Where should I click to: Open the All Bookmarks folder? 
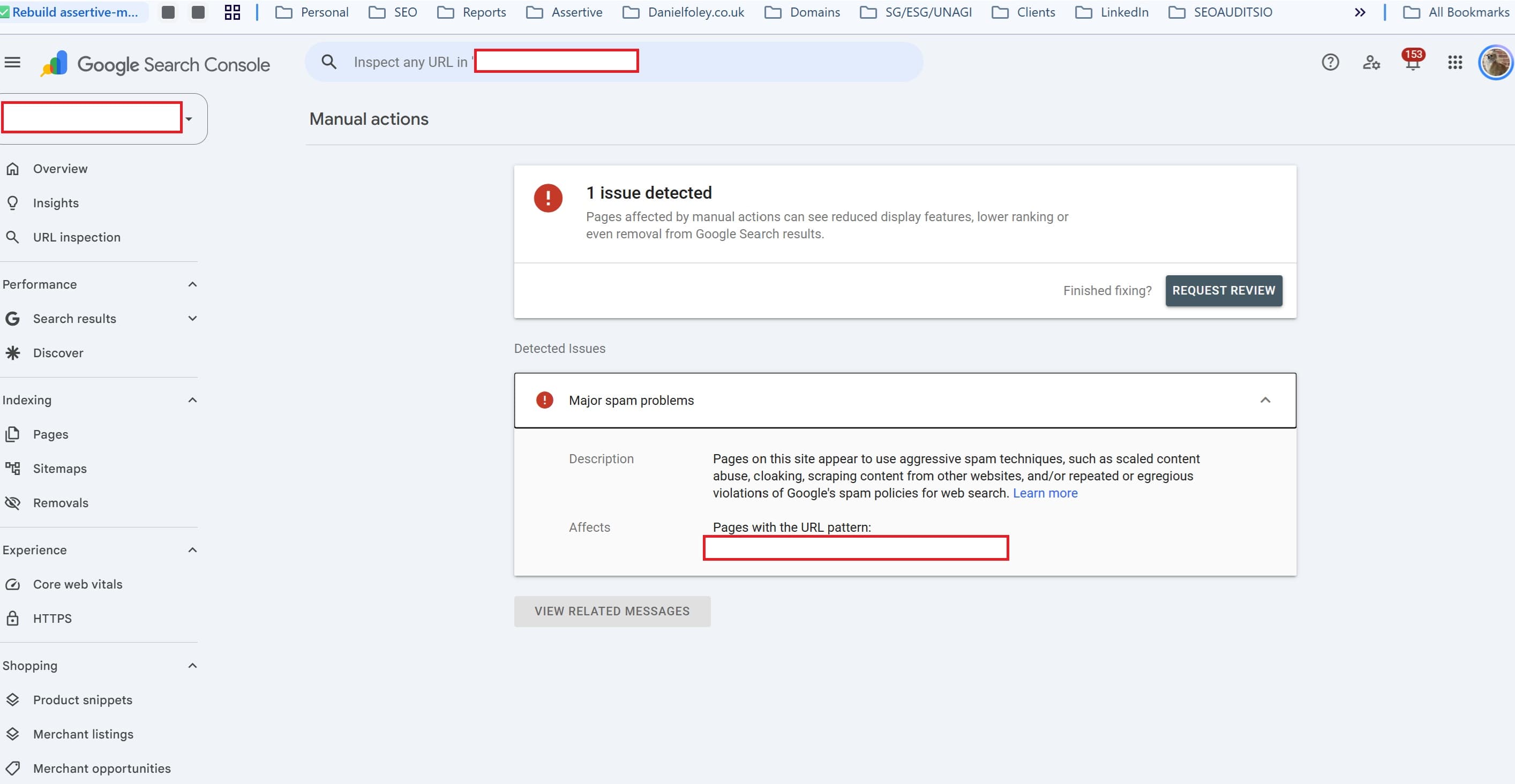pyautogui.click(x=1455, y=12)
